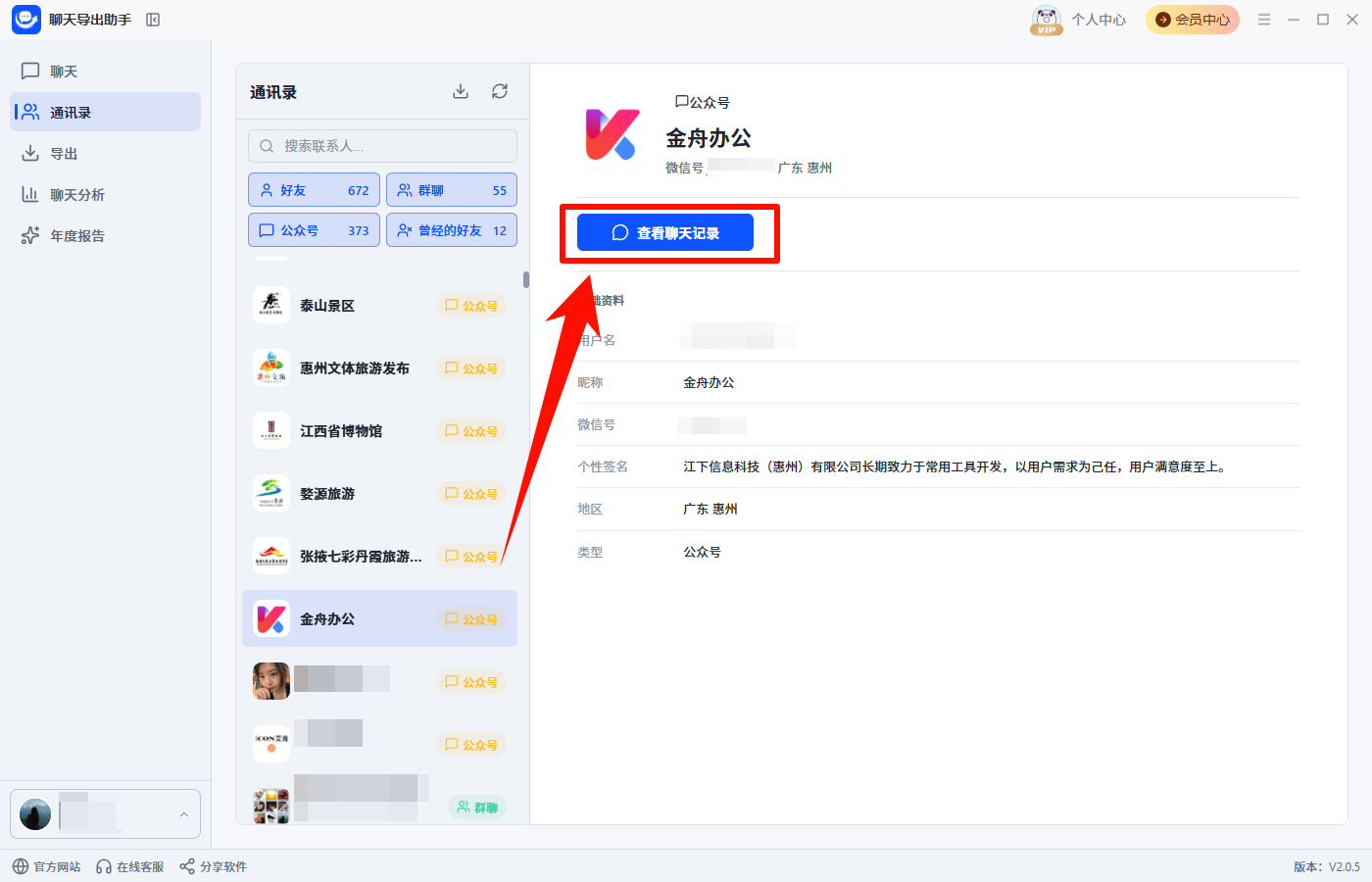Select 金舟办公 in contact list
The image size is (1372, 882).
click(x=379, y=618)
